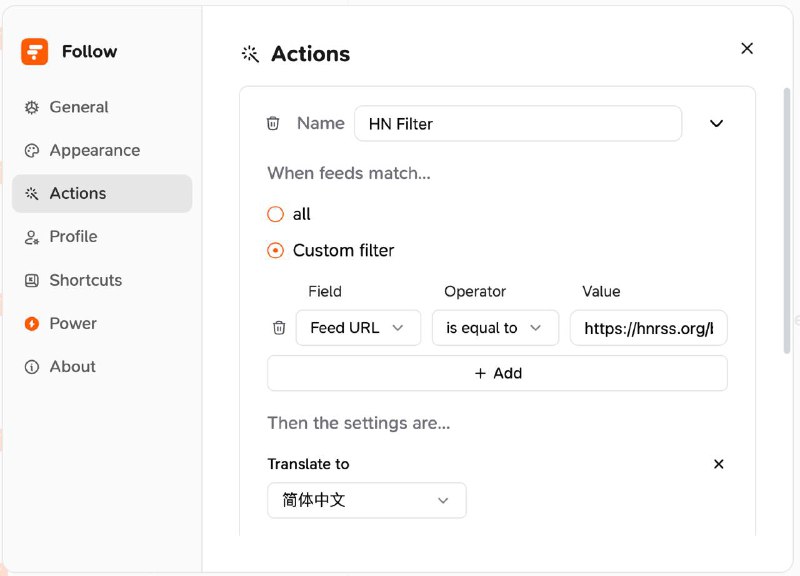Delete the HN Filter action via trash icon
Image resolution: width=800 pixels, height=576 pixels.
coord(273,123)
